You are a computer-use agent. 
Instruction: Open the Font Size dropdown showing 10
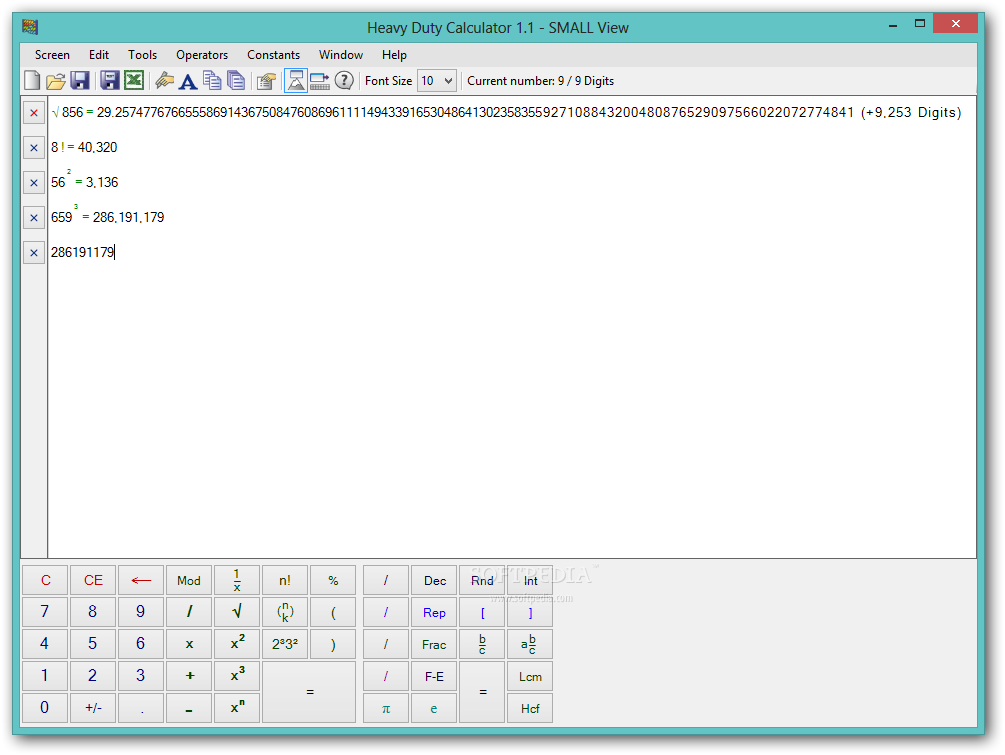[x=436, y=81]
